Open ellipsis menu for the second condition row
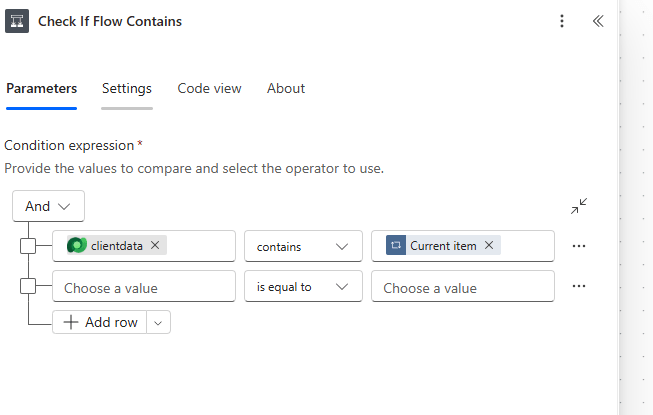Viewport: 653px width, 415px height. pos(578,286)
